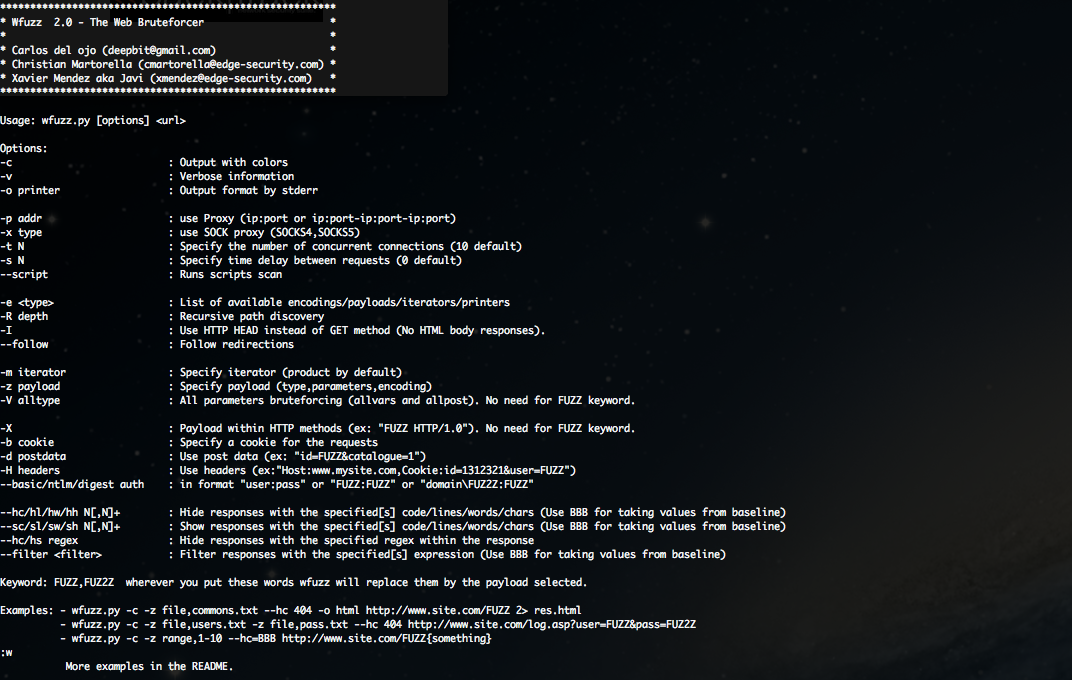Click the '-t N' option

click(12, 247)
